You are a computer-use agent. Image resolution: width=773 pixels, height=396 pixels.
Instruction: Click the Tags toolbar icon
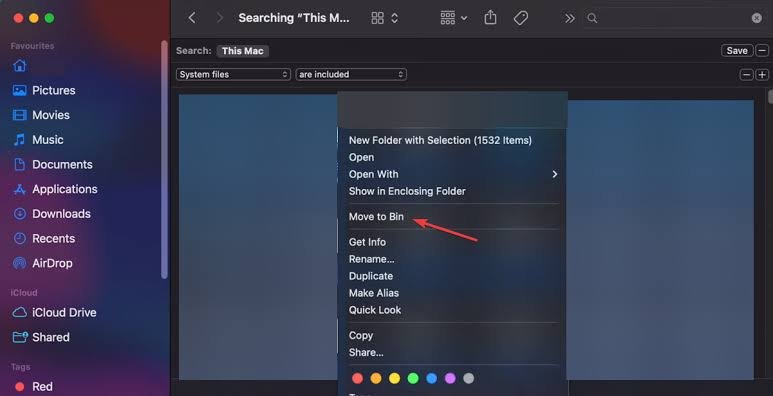(x=521, y=18)
